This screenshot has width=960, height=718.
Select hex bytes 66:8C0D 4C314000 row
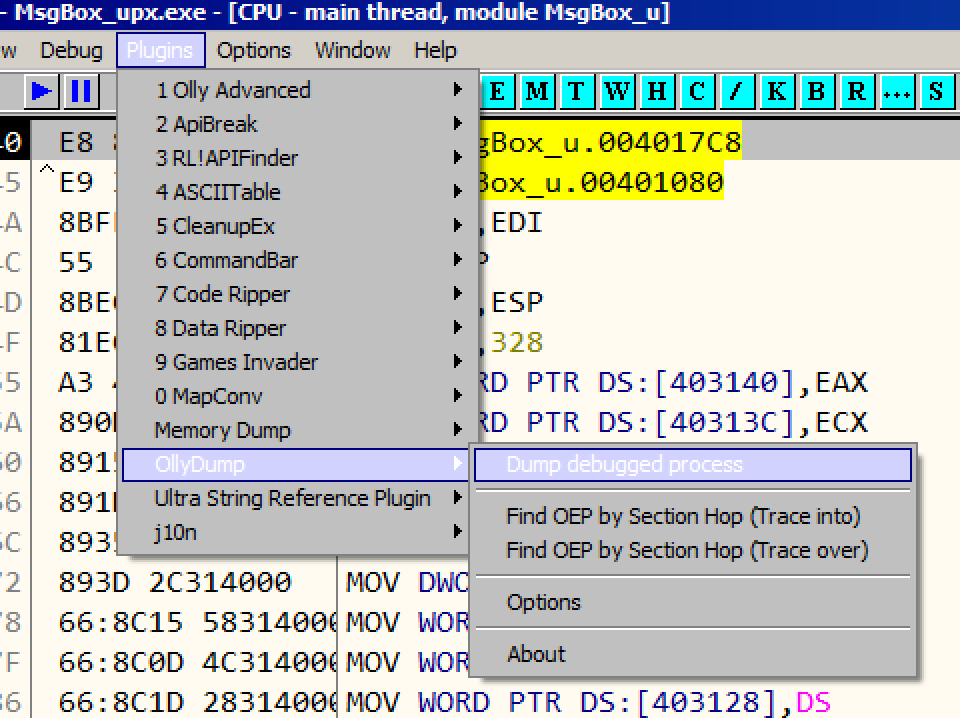[x=197, y=662]
